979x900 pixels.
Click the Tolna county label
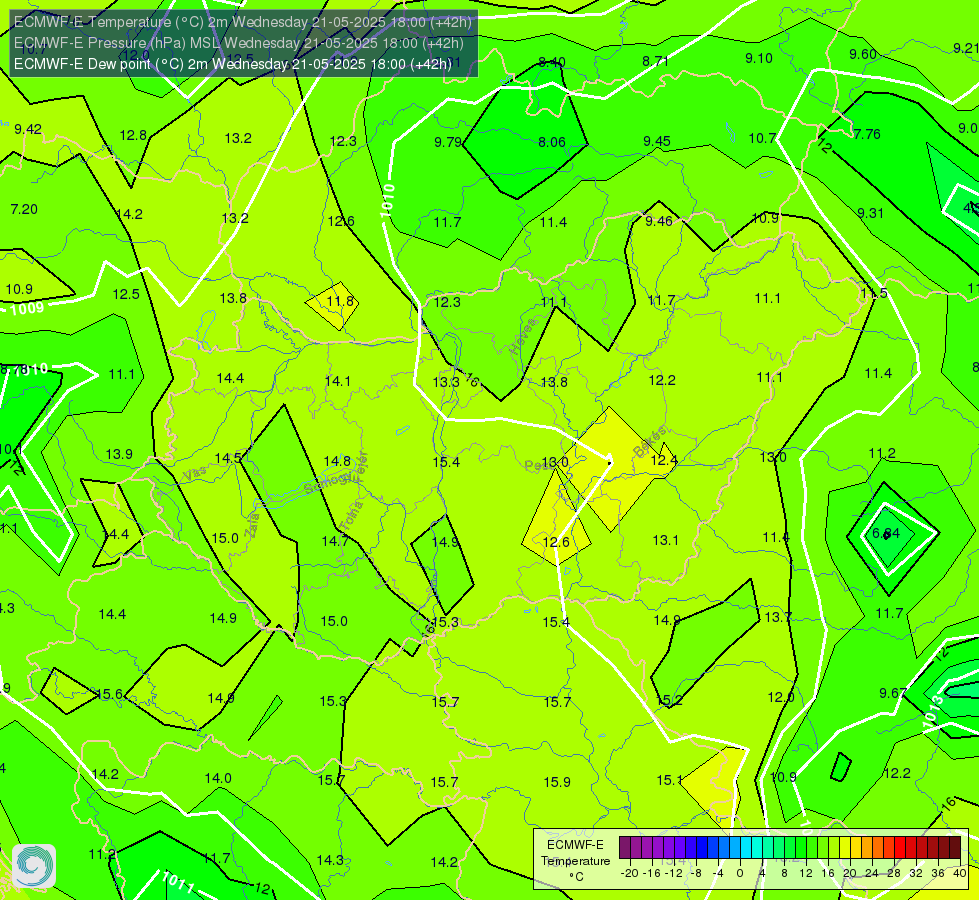point(353,516)
